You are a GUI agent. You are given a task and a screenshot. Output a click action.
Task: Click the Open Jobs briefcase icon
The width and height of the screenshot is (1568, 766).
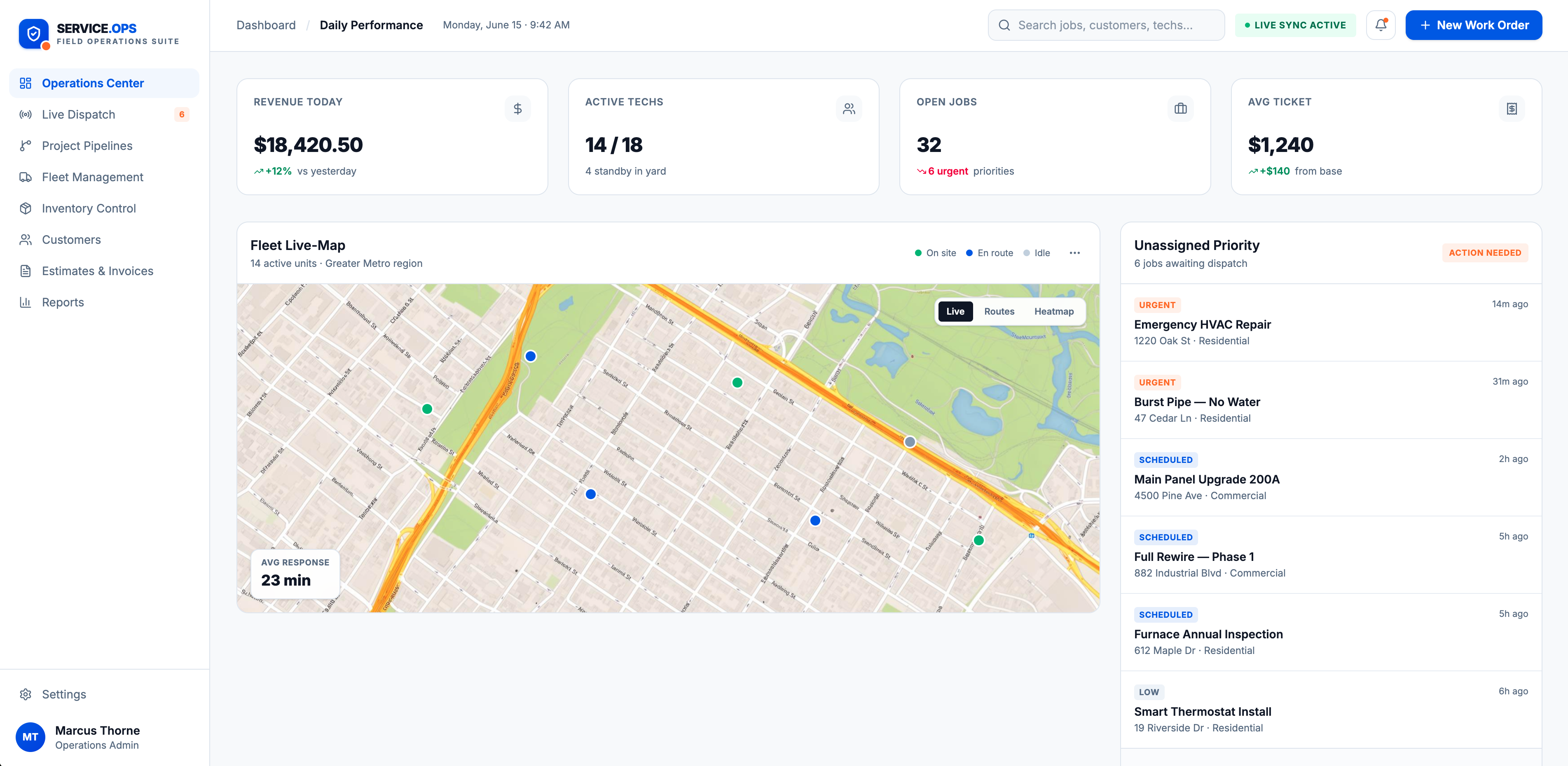pyautogui.click(x=1180, y=108)
